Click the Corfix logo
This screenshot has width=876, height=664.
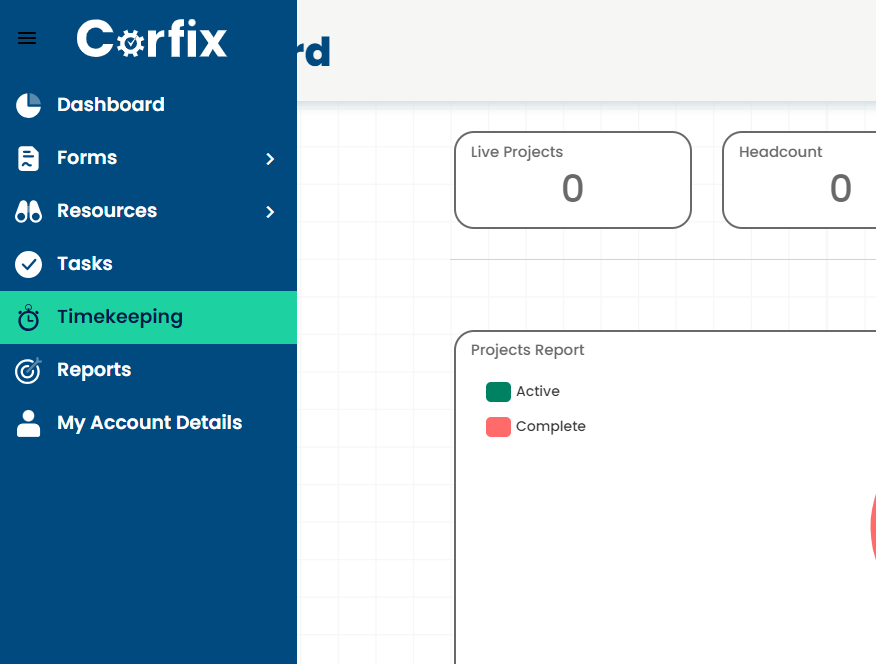152,40
